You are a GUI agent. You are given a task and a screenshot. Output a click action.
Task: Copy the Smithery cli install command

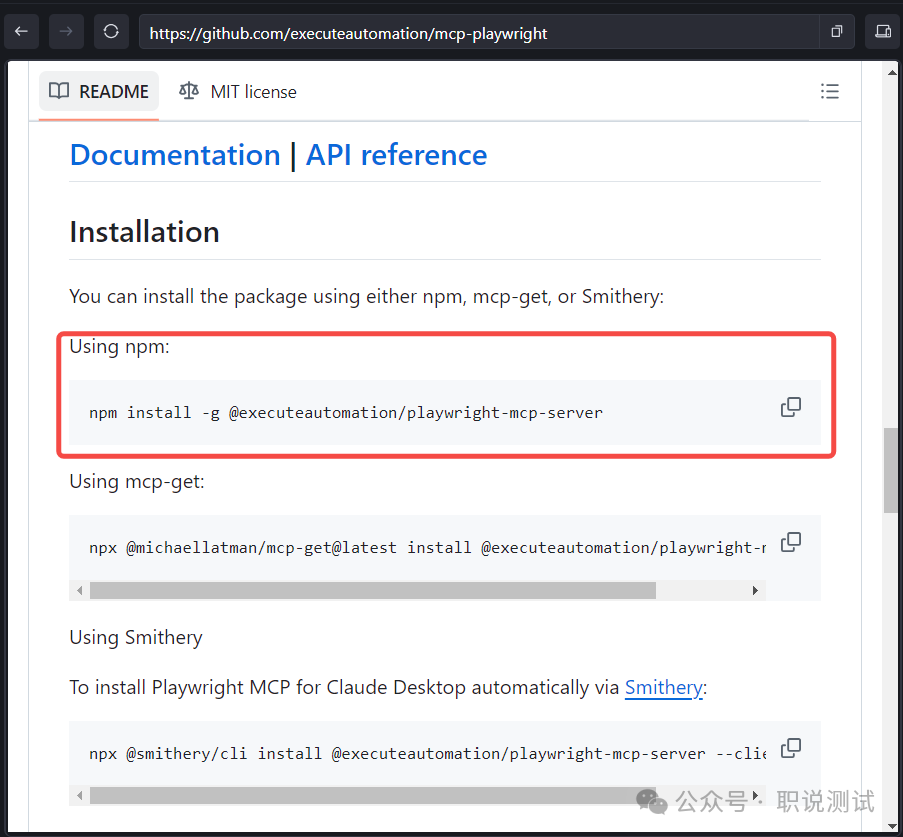(x=791, y=748)
